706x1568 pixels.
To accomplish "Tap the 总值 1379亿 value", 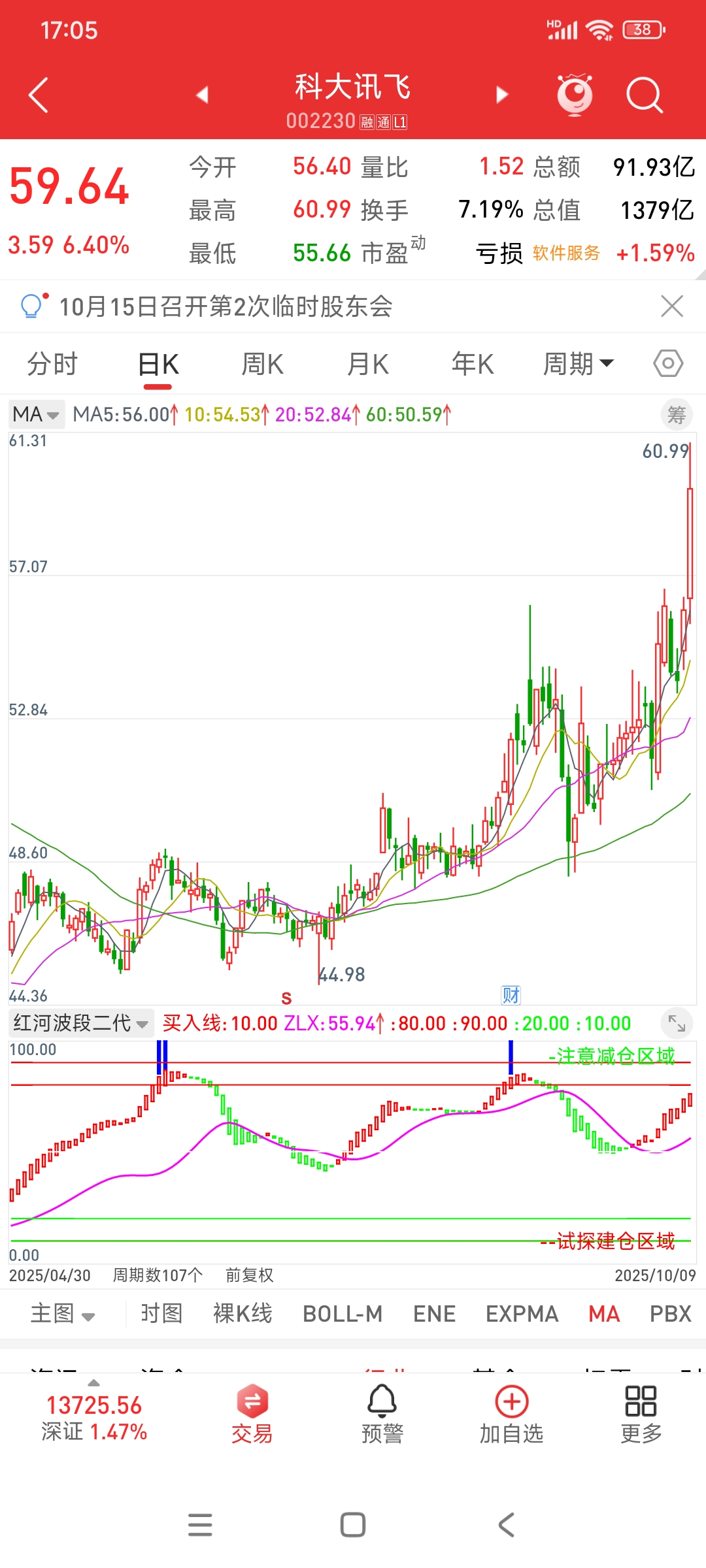I will point(657,210).
